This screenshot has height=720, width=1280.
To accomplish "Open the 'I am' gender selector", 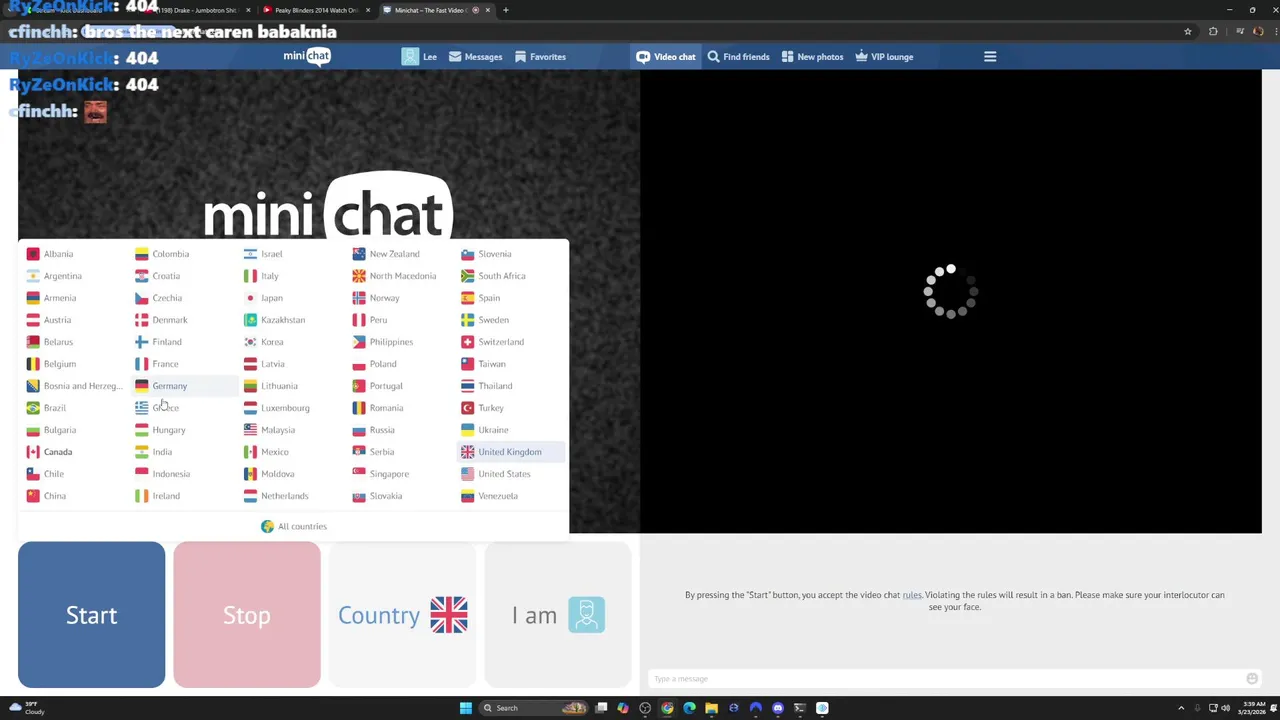I will pyautogui.click(x=558, y=615).
